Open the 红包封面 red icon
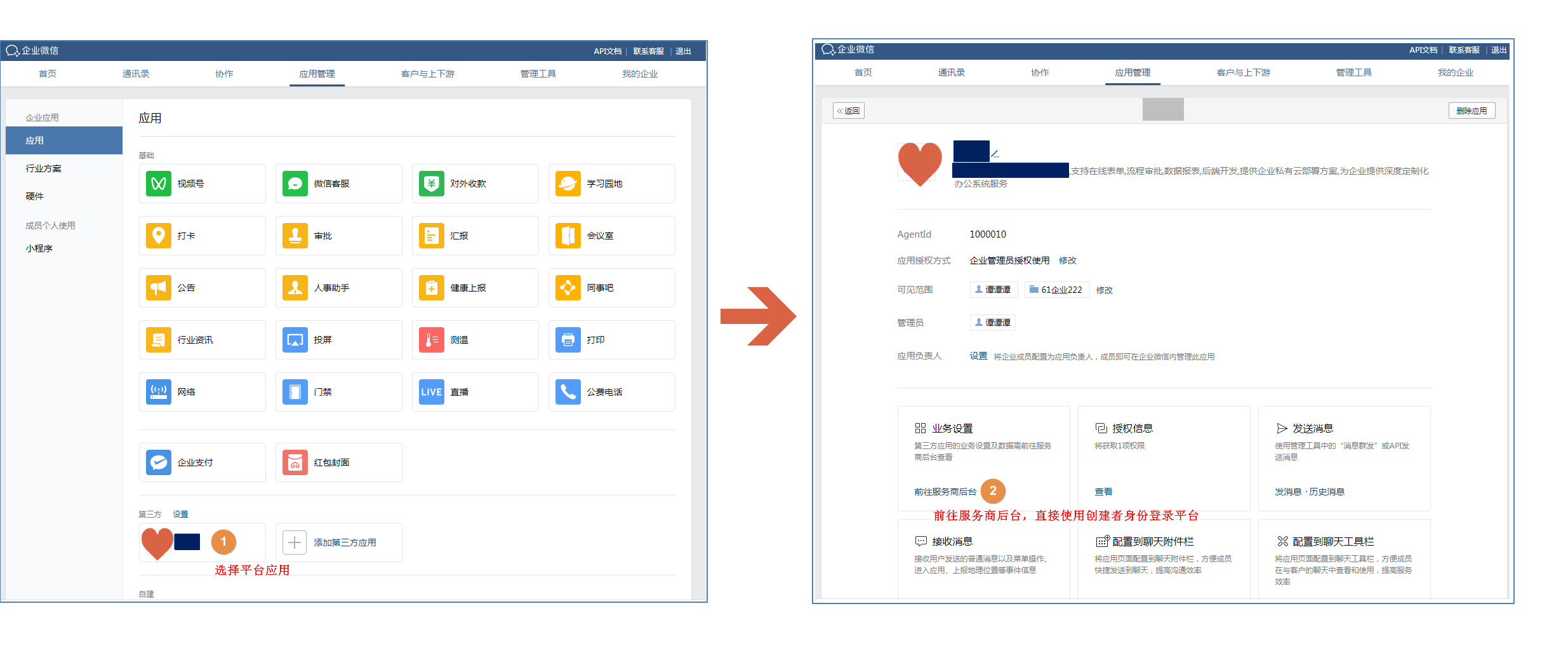 [x=295, y=462]
